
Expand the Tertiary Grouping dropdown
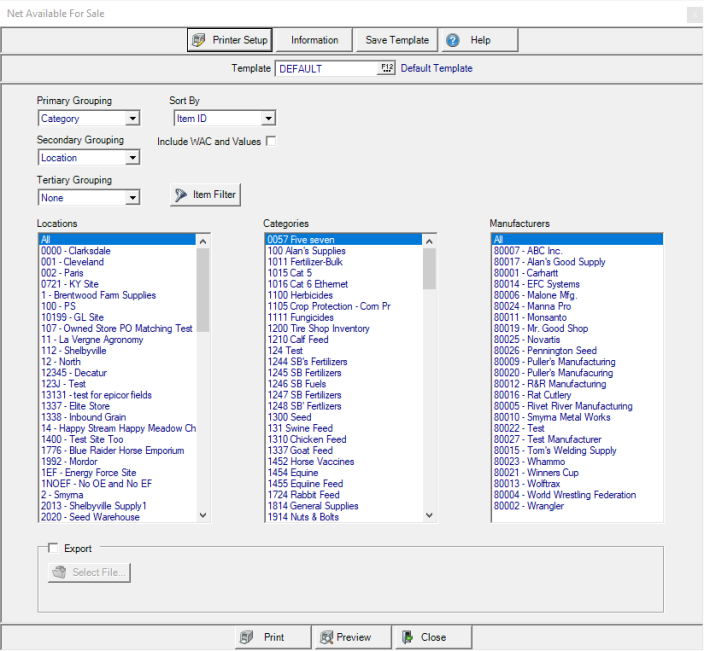133,198
